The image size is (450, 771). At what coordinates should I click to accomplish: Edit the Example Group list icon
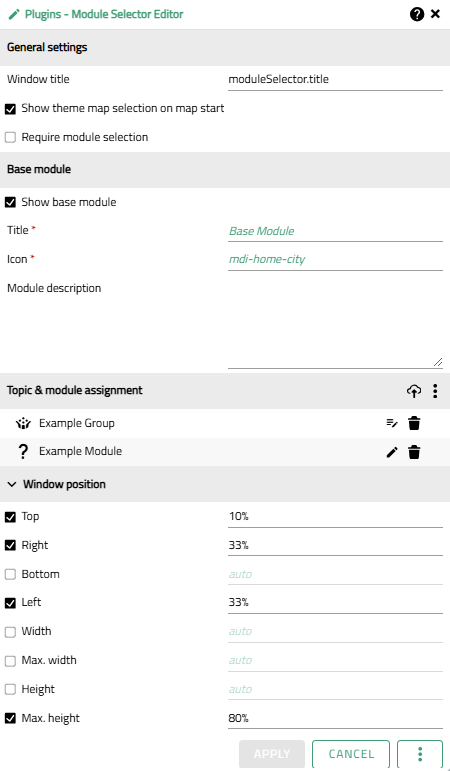coord(392,423)
